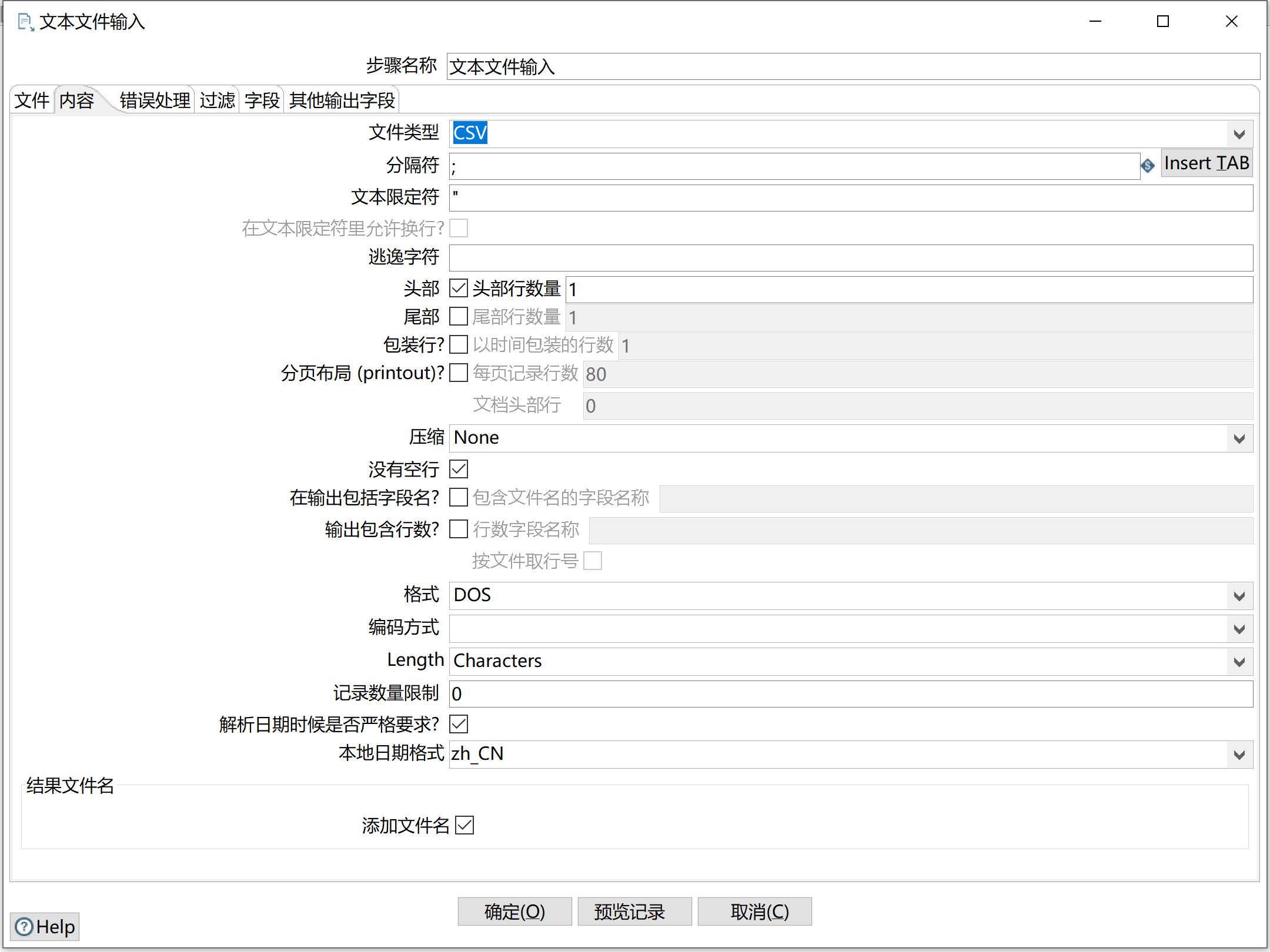The height and width of the screenshot is (952, 1270).
Task: Click the 头部行数量 input field
Action: 909,290
